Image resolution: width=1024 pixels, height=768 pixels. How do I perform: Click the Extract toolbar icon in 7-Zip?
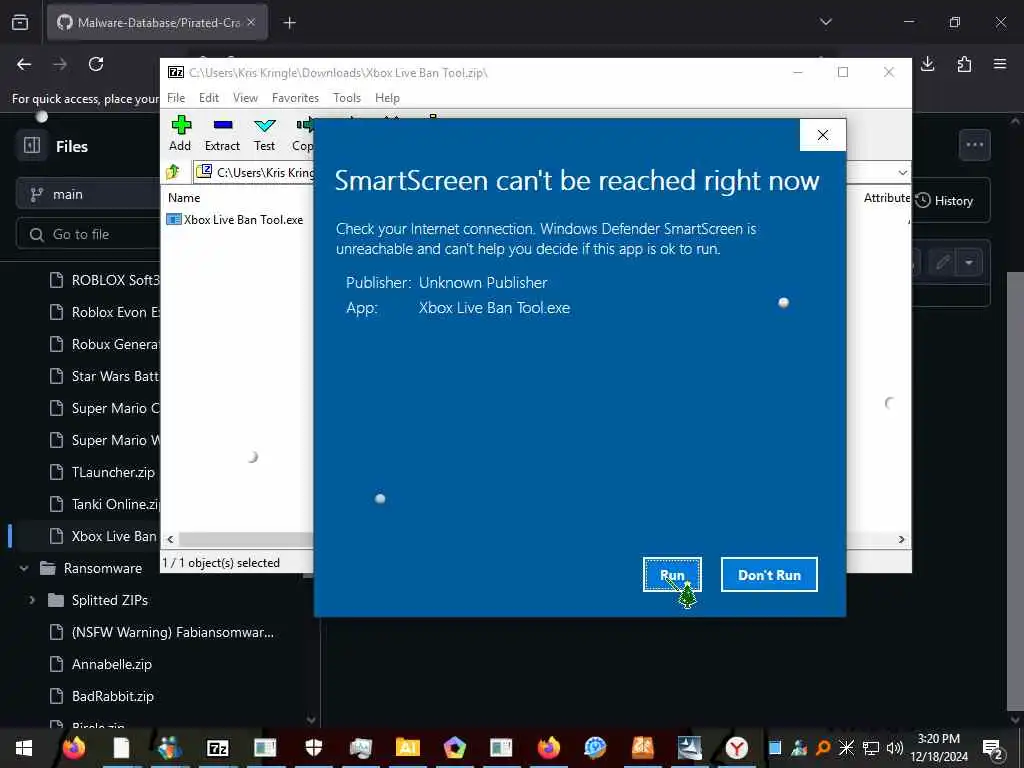coord(222,134)
